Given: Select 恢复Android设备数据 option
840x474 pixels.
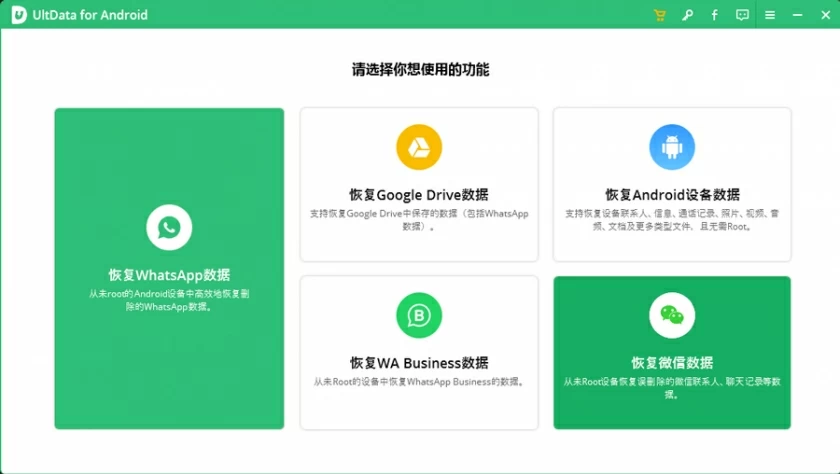Looking at the screenshot, I should tap(672, 194).
